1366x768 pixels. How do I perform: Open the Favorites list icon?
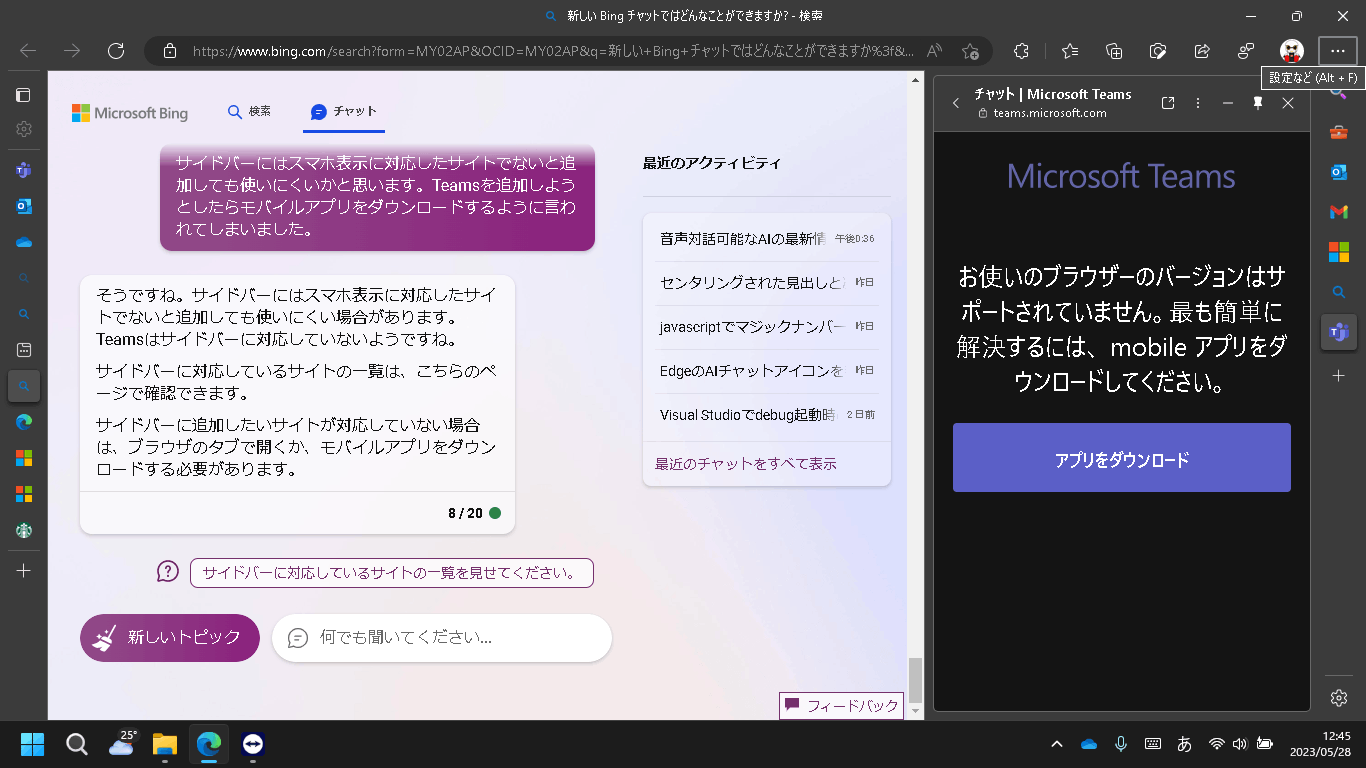pos(1069,51)
